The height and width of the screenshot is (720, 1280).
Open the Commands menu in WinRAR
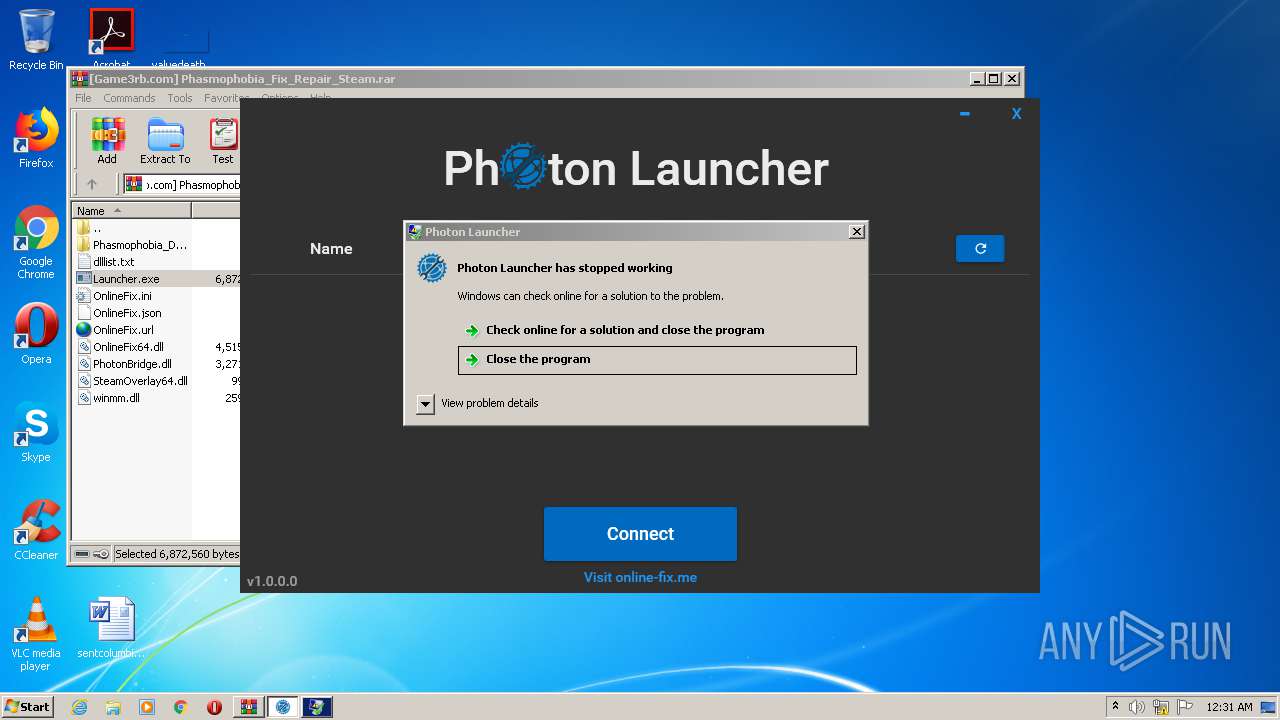point(129,98)
